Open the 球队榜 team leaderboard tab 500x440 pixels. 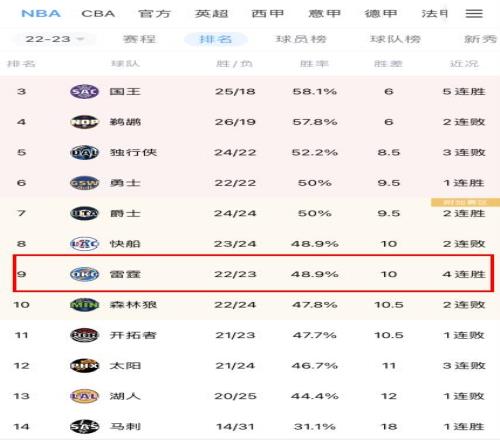(395, 39)
